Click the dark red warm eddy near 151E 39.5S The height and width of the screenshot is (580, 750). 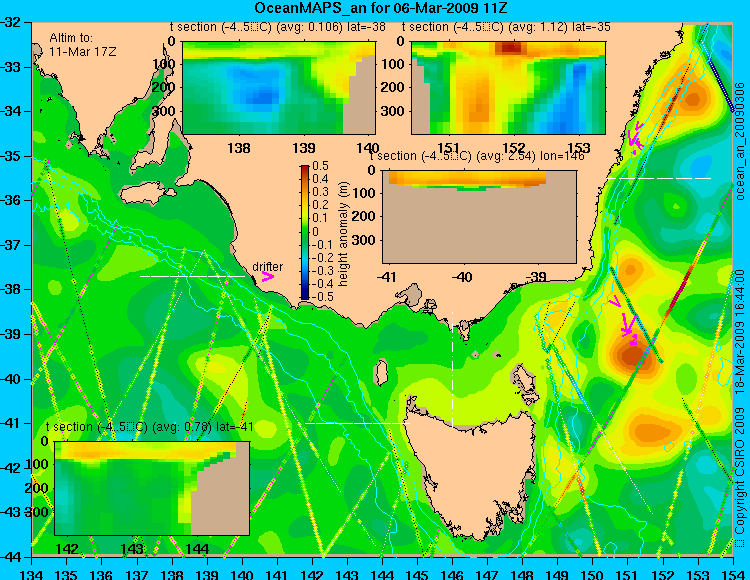click(x=632, y=355)
